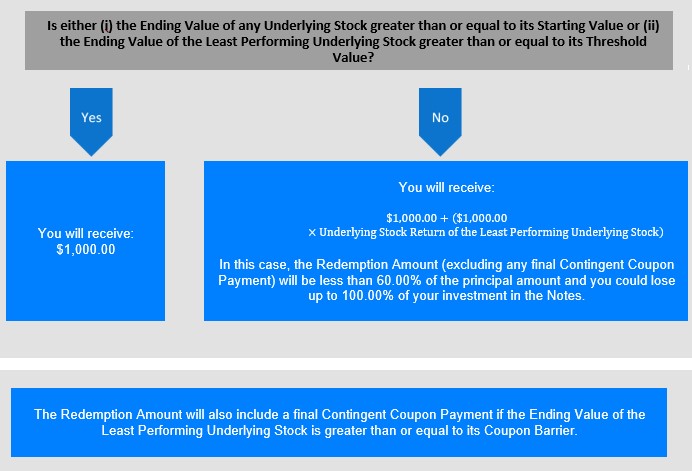Click the '100.00%' figure in the paragraph
This screenshot has width=692, height=471.
pos(368,295)
